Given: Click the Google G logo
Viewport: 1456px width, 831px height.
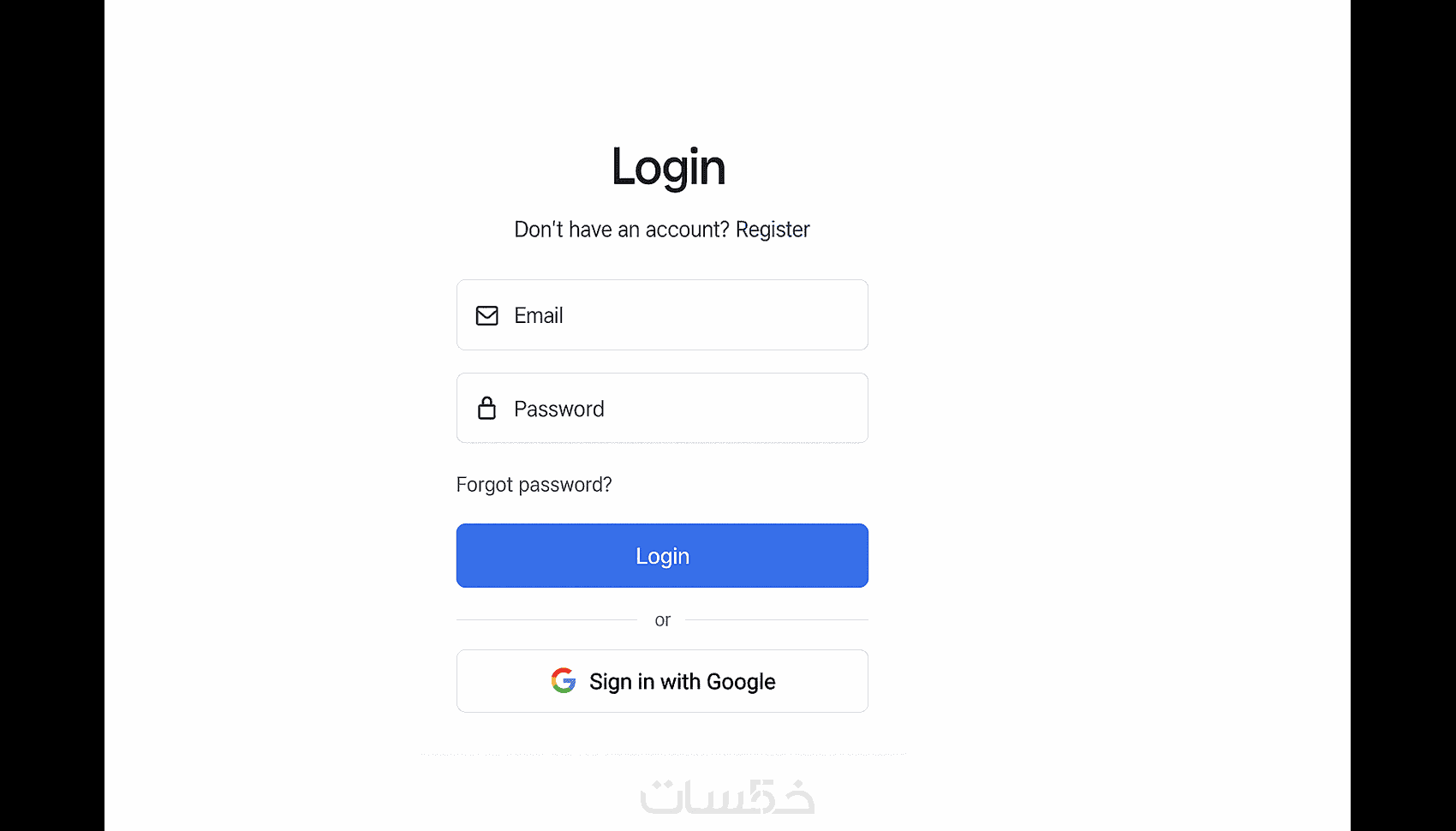Looking at the screenshot, I should (x=564, y=681).
